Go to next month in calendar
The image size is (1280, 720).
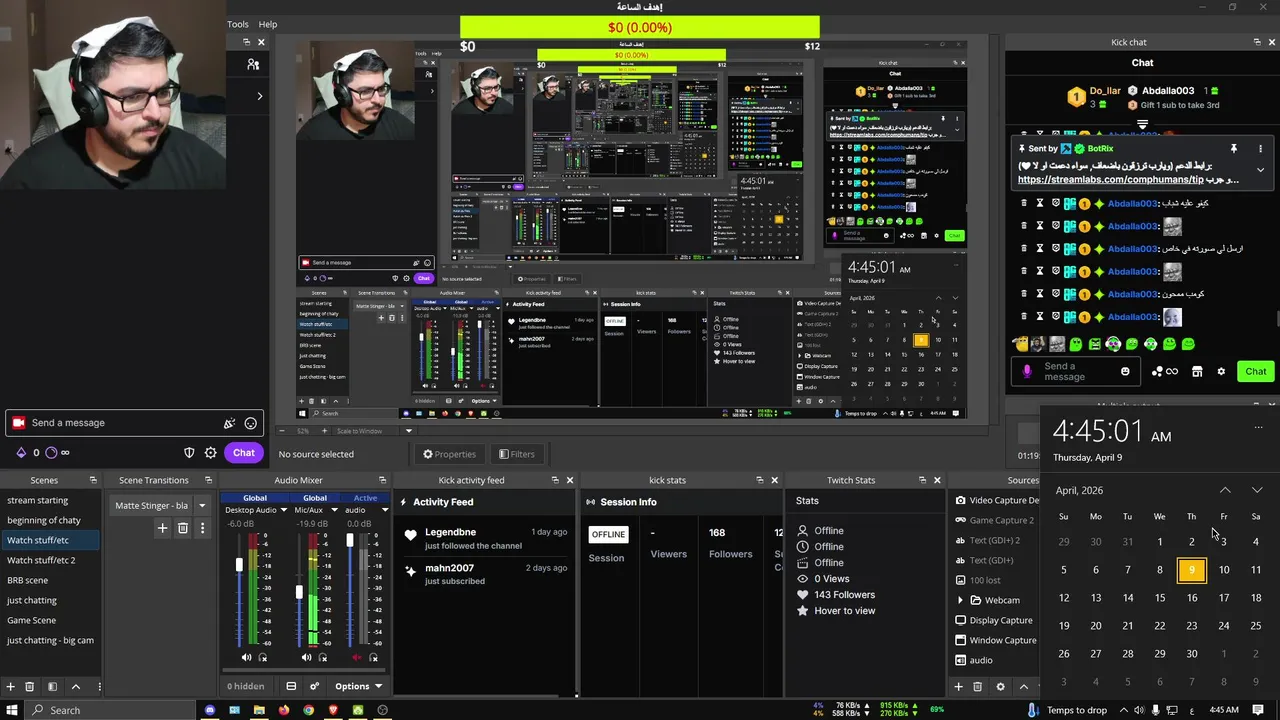[1257, 490]
